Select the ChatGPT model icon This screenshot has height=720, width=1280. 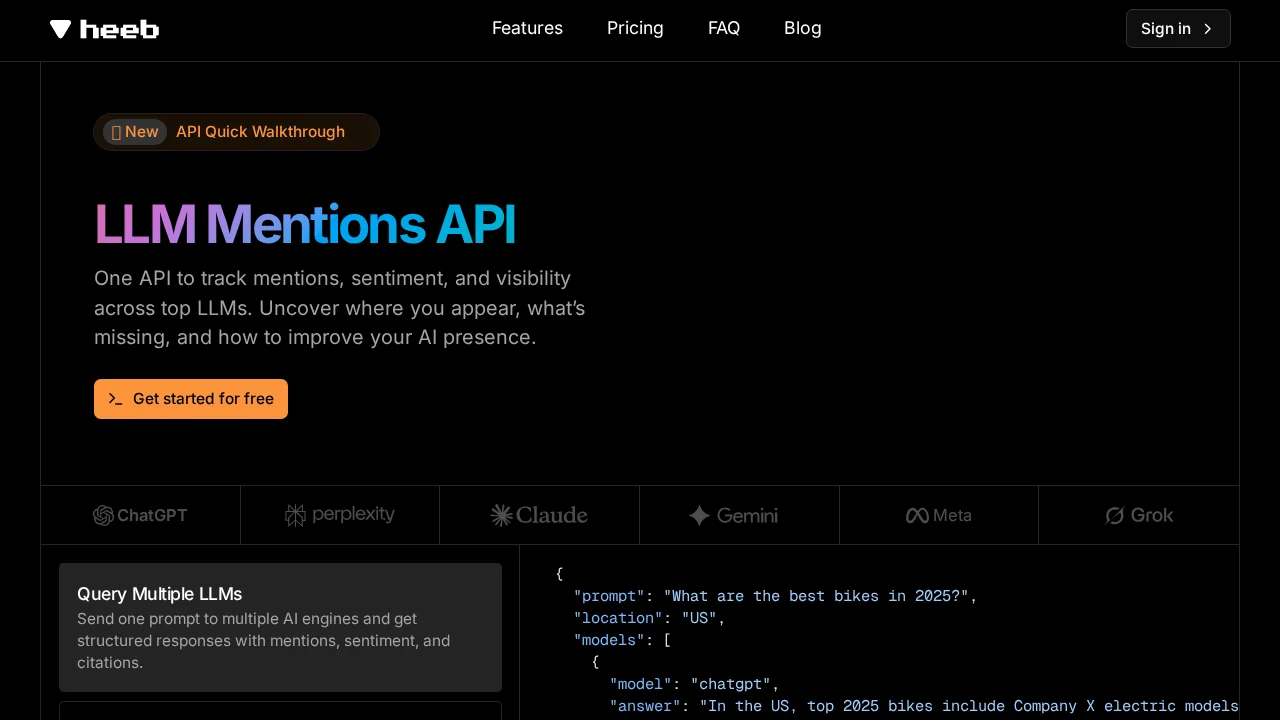coord(104,516)
